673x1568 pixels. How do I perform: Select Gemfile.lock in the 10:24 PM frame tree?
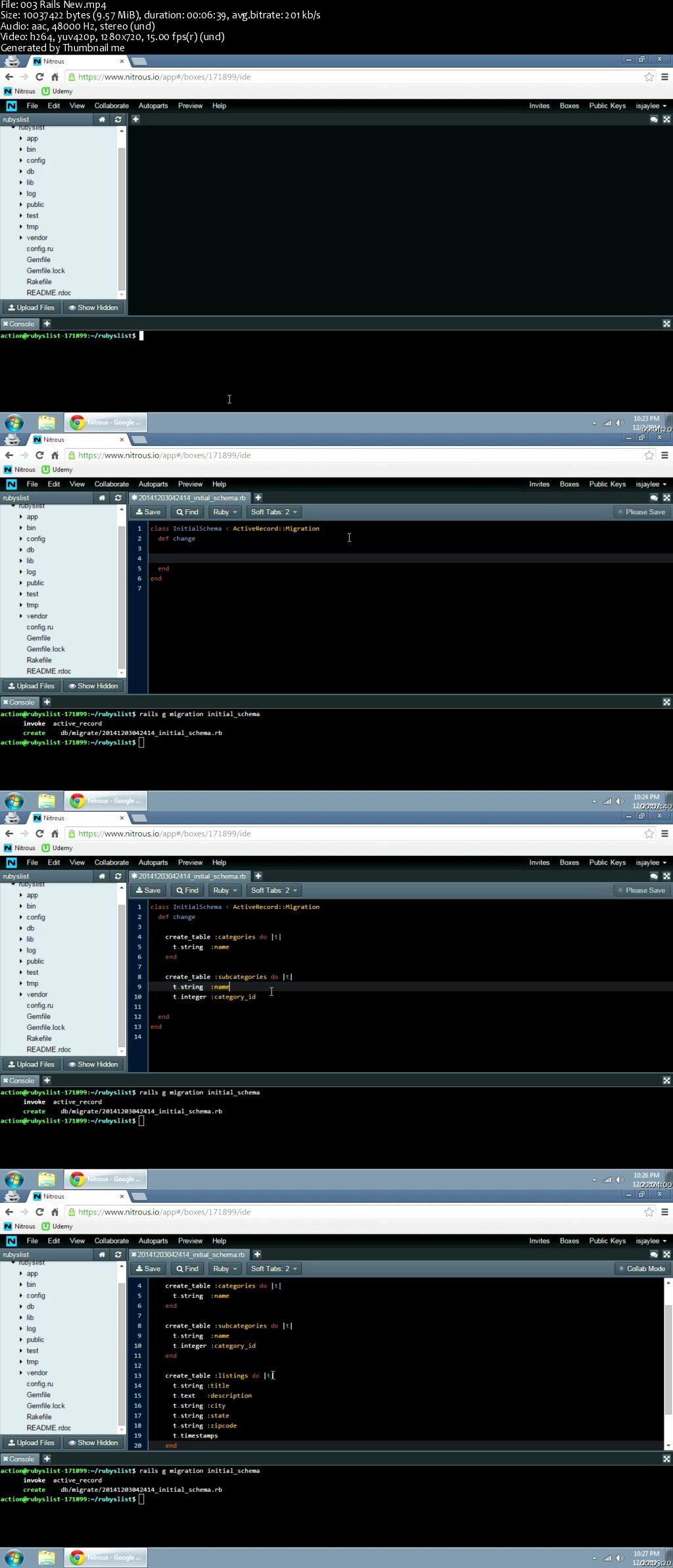46,649
